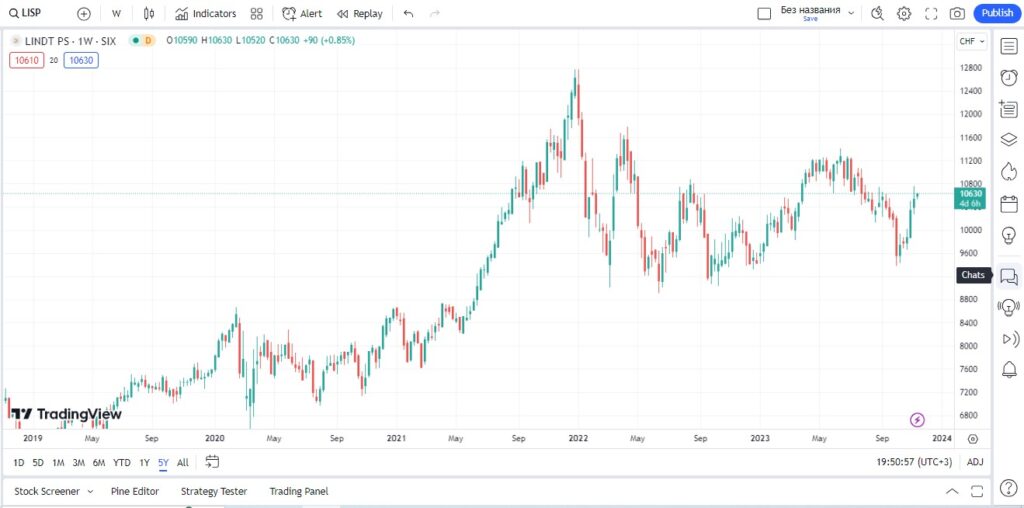Open the Chats sidebar icon
The image size is (1024, 508).
[x=1008, y=277]
